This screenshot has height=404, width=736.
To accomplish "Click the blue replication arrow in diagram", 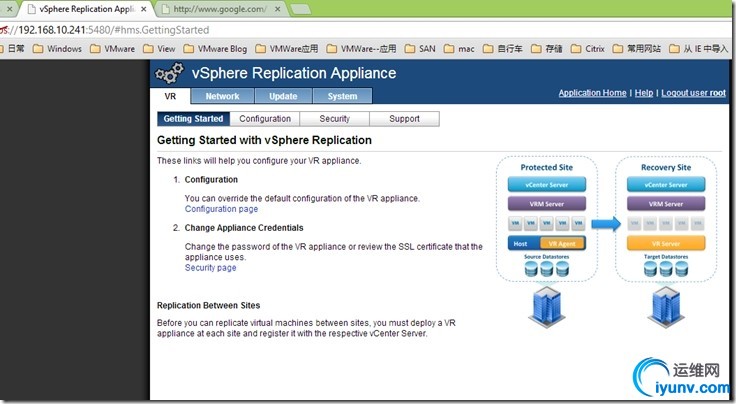I will pyautogui.click(x=606, y=224).
